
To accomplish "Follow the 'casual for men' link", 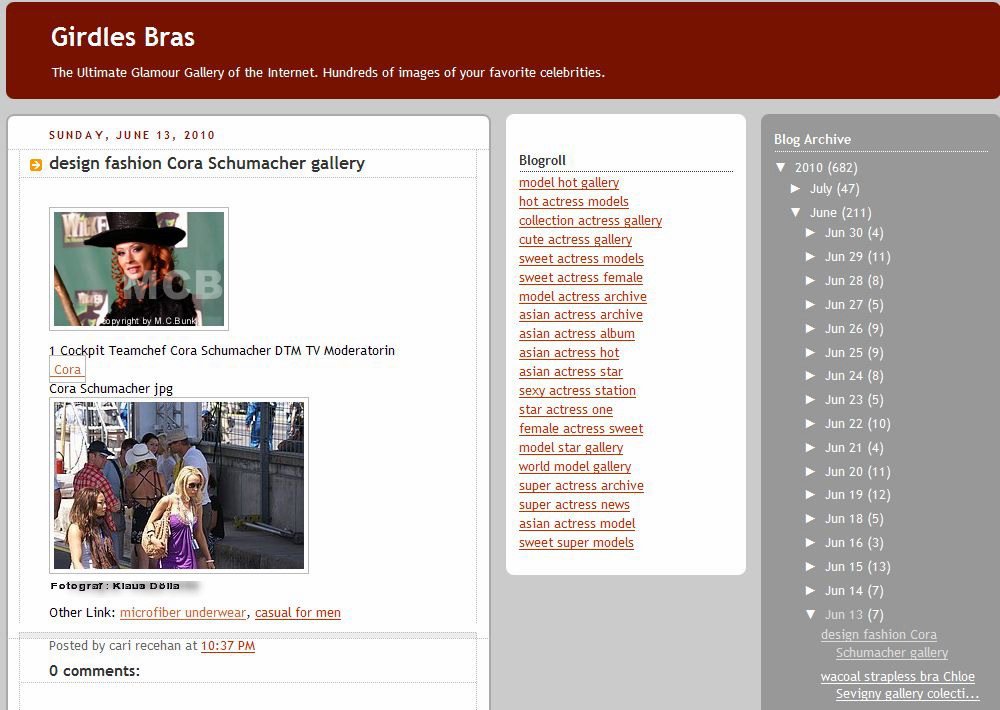I will click(x=297, y=612).
